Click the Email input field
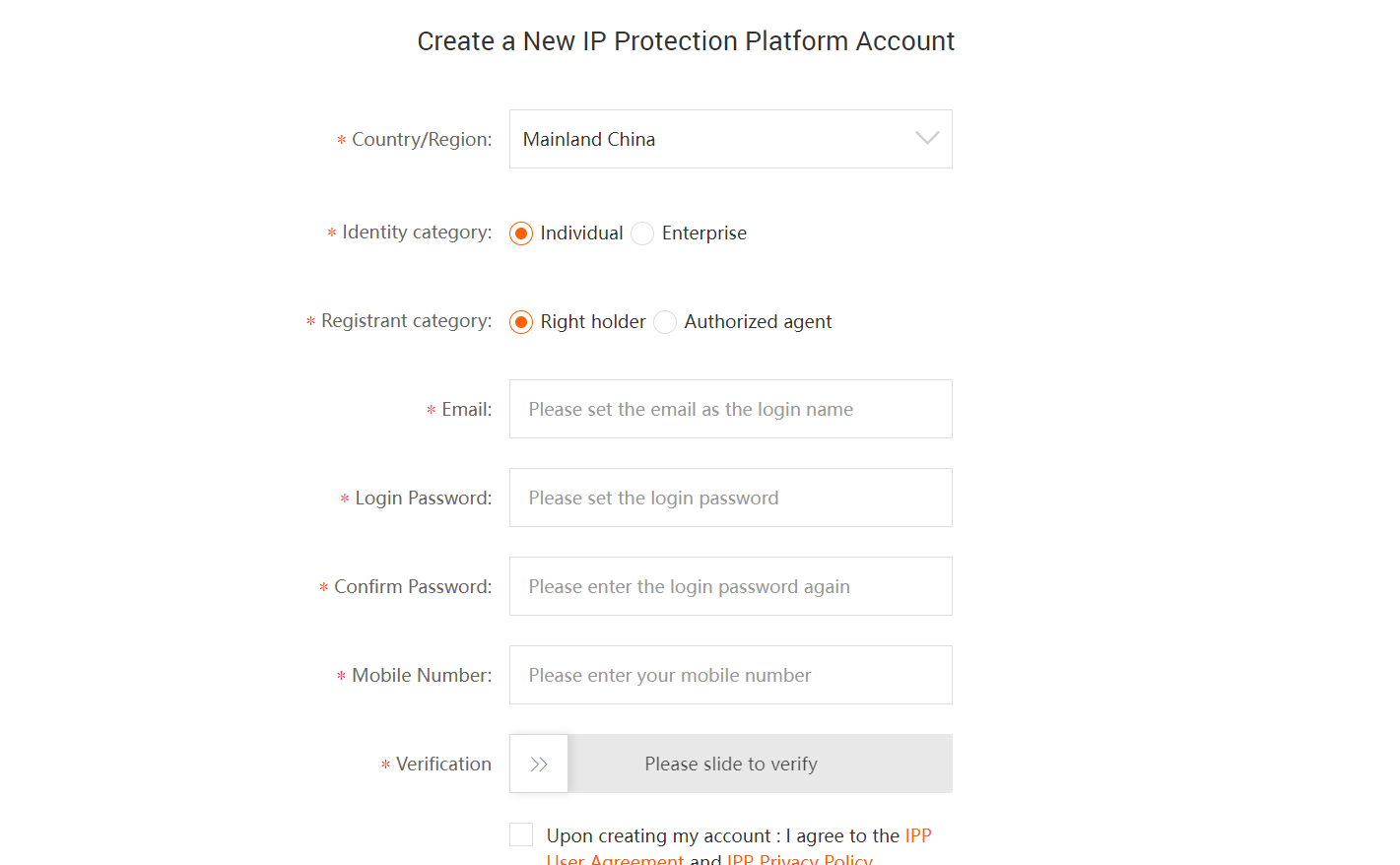The image size is (1400, 865). [730, 409]
